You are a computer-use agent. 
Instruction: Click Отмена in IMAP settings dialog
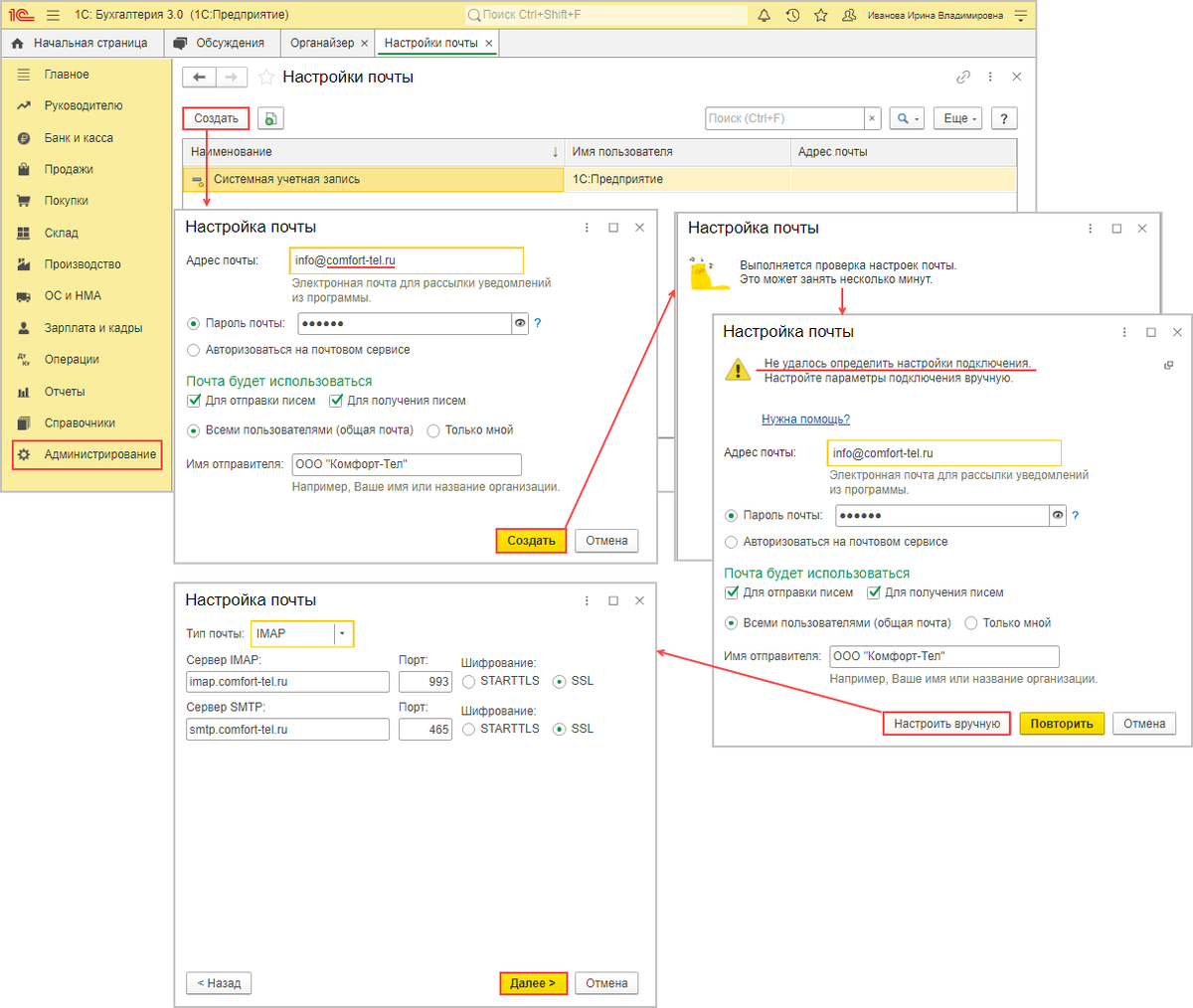pos(606,983)
